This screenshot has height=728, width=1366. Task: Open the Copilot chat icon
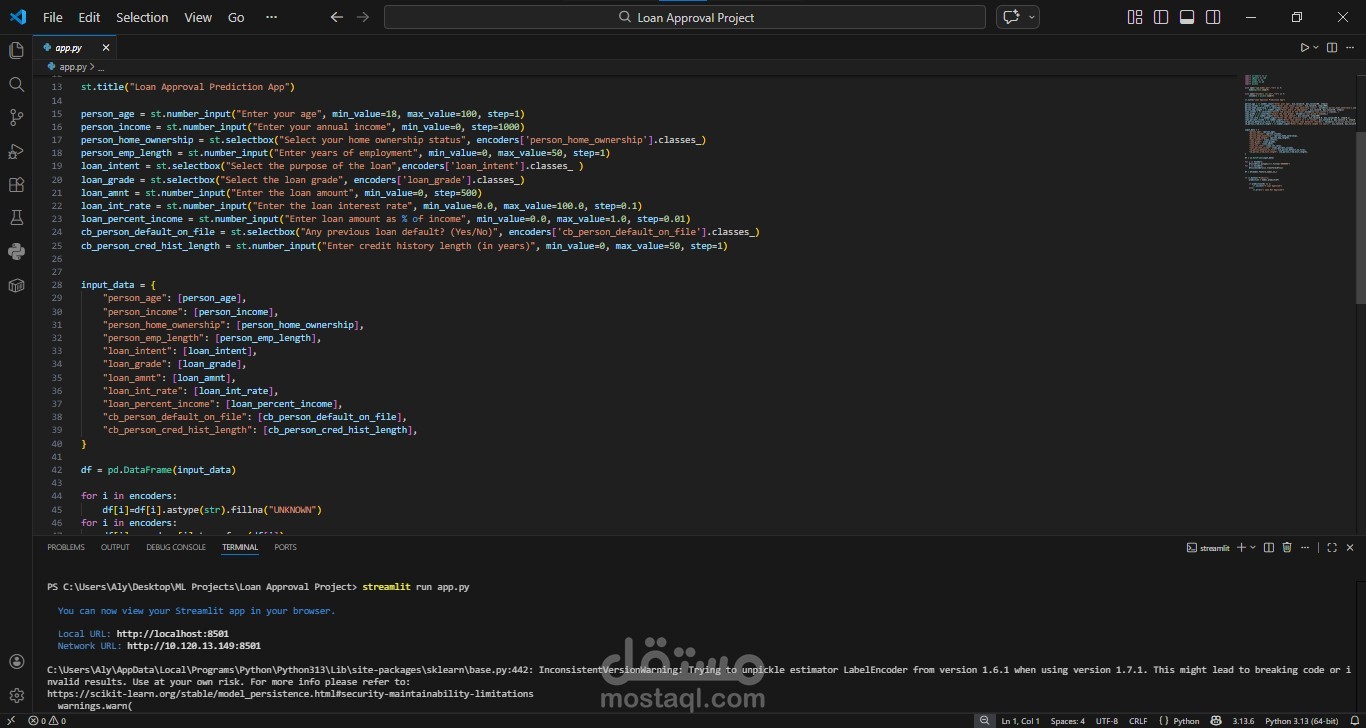click(1011, 17)
